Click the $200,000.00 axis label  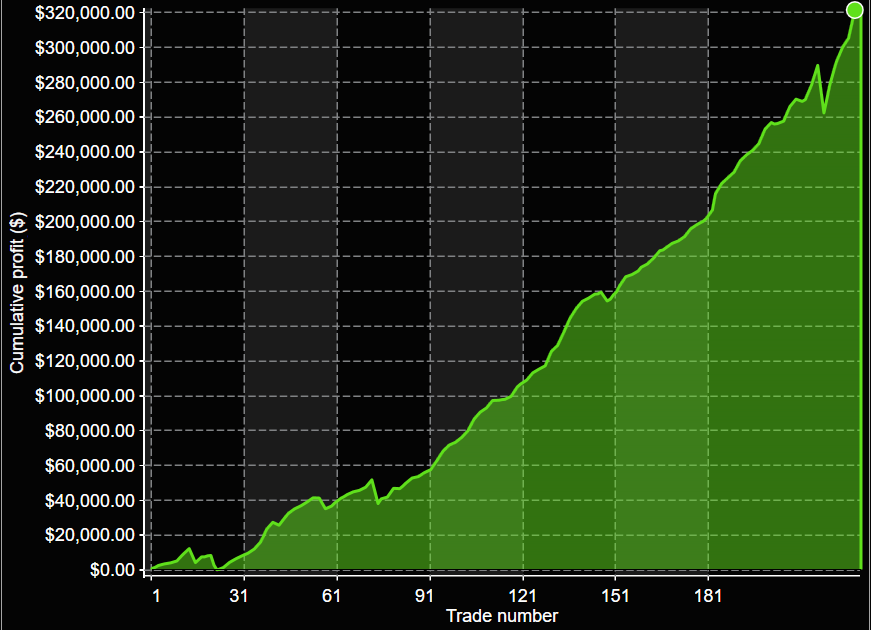coord(85,222)
